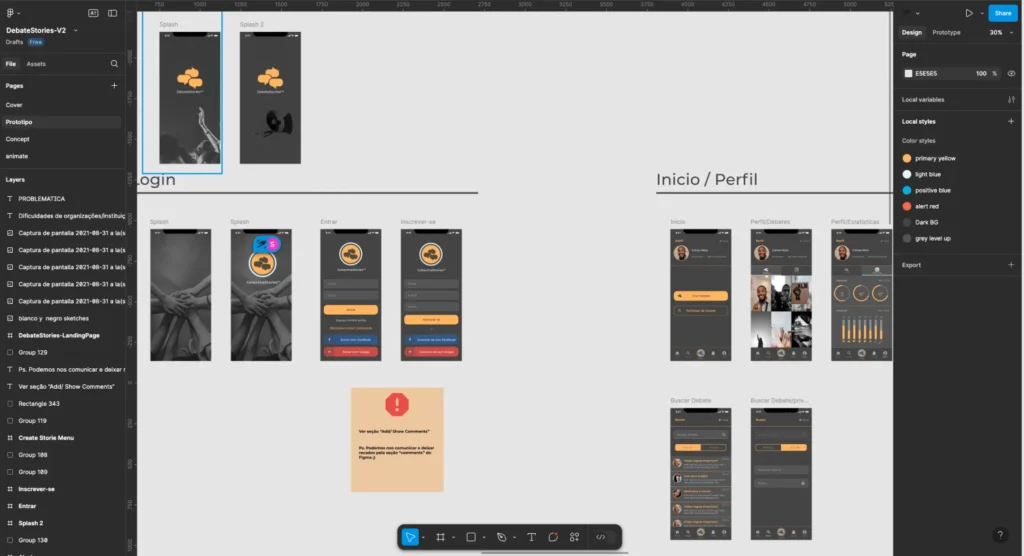
Task: Open Frame tool options arrow
Action: [453, 538]
